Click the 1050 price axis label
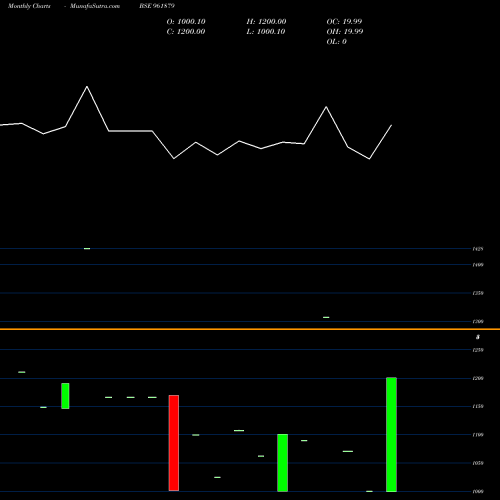This screenshot has height=500, width=500. 478,463
